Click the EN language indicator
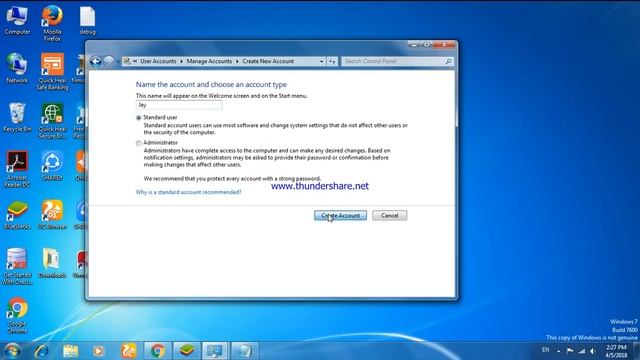The width and height of the screenshot is (640, 360). click(545, 350)
